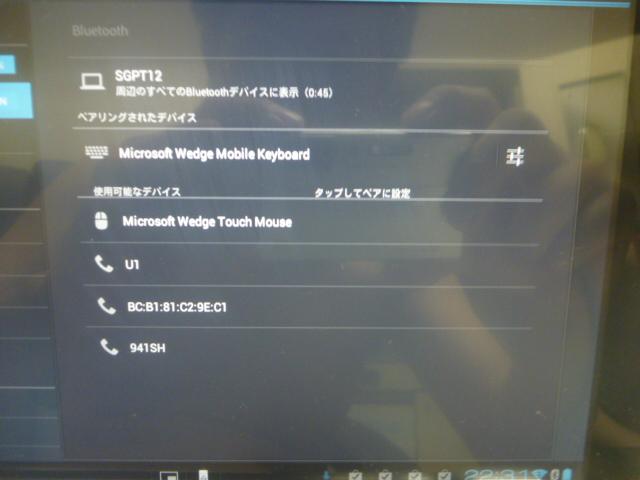Tap the mouse icon beside Wedge Touch Mouse
Screen dimensions: 640x480
pos(101,221)
